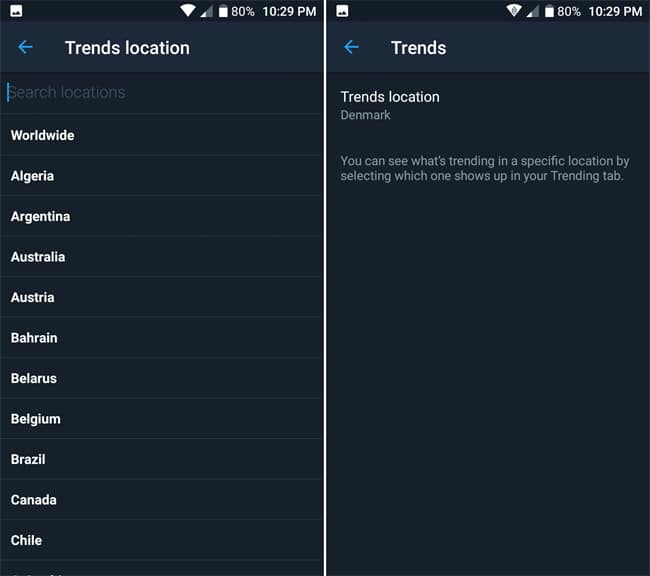Screen dimensions: 650x576
Task: Tap the image notification icon in left status bar
Action: point(17,11)
